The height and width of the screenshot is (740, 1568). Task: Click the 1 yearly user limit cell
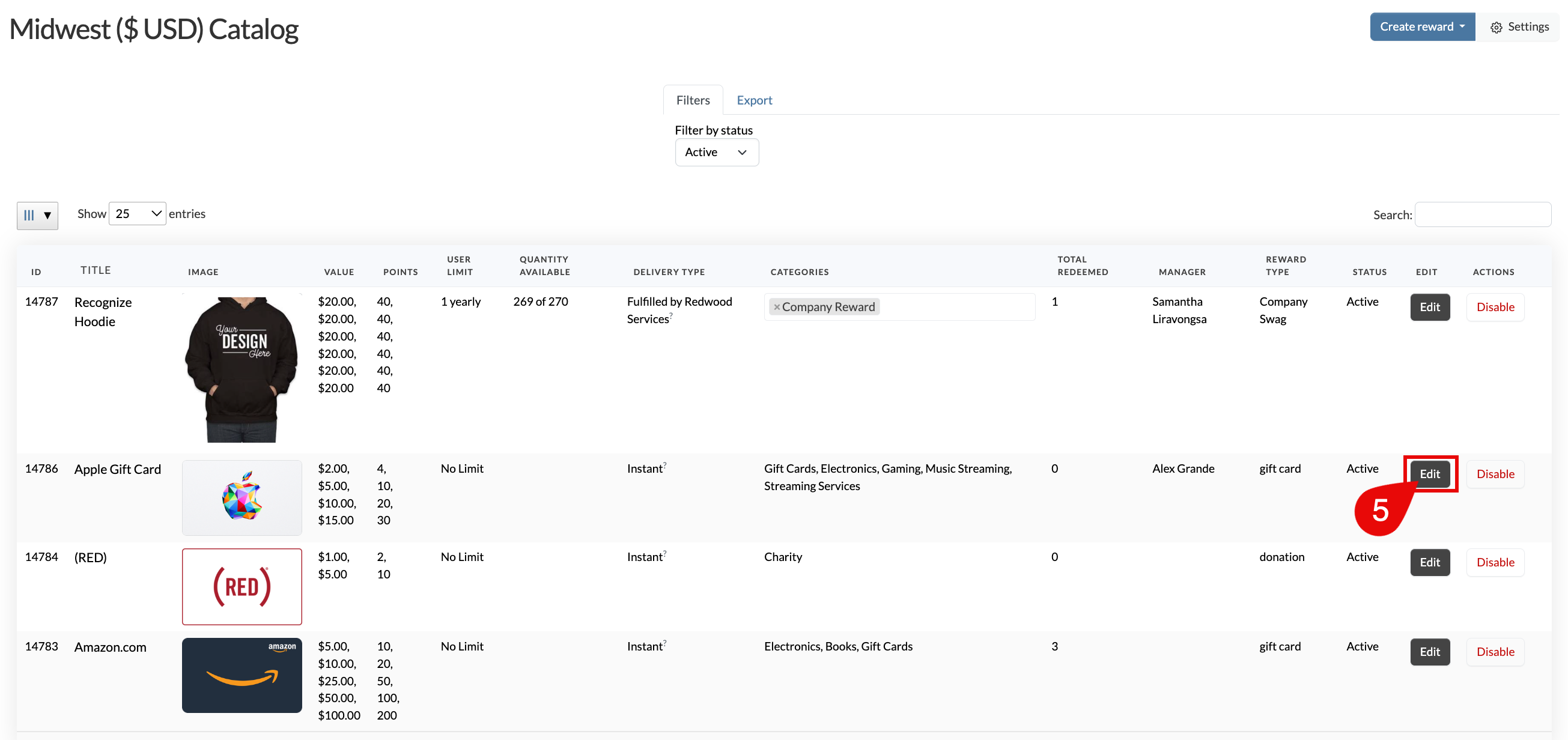(x=460, y=302)
